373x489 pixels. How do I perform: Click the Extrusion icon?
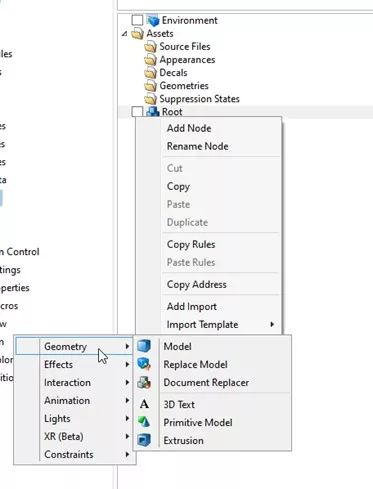tap(144, 440)
